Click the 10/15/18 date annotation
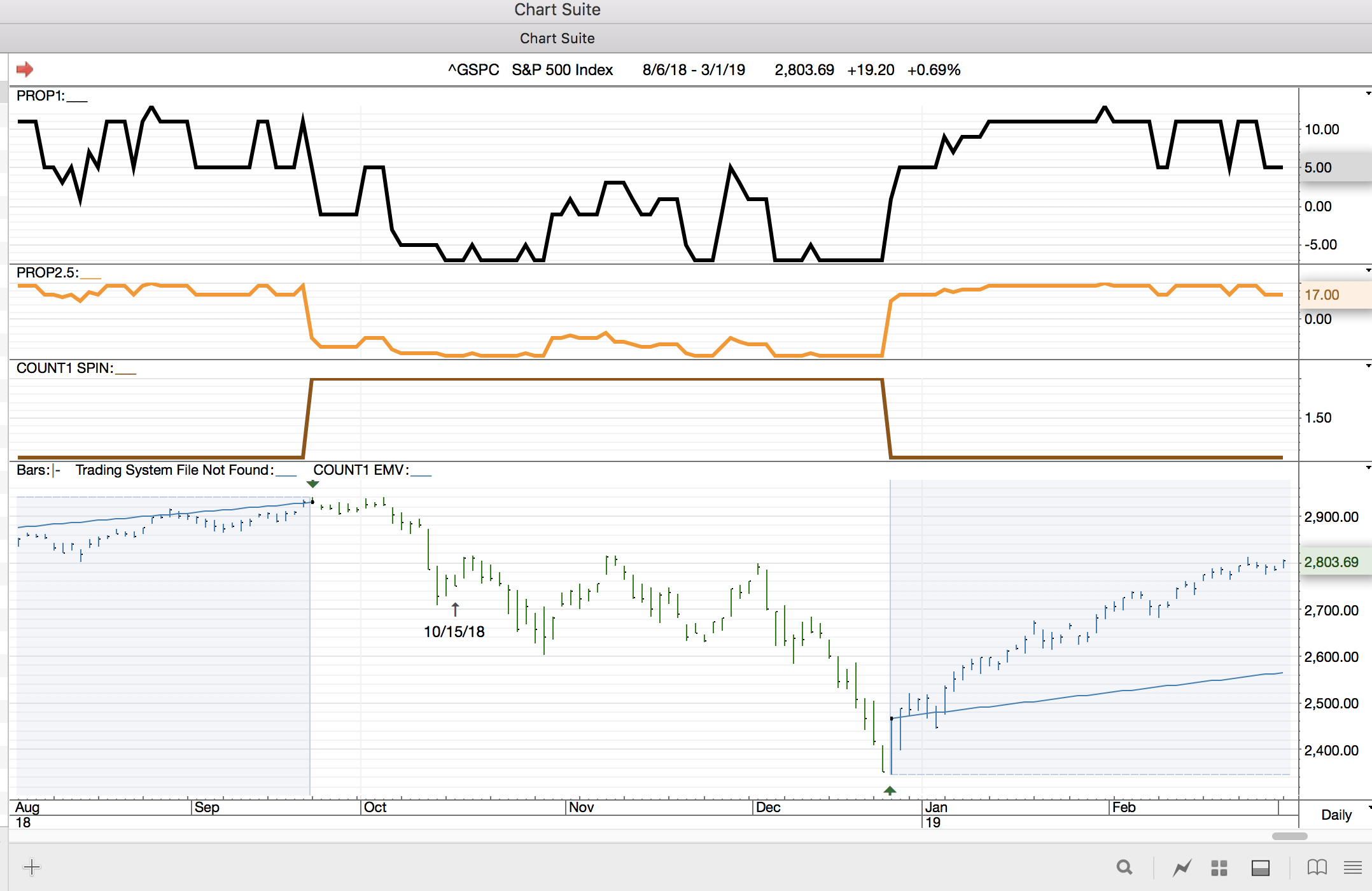Screen dimensions: 1372x891 454,631
